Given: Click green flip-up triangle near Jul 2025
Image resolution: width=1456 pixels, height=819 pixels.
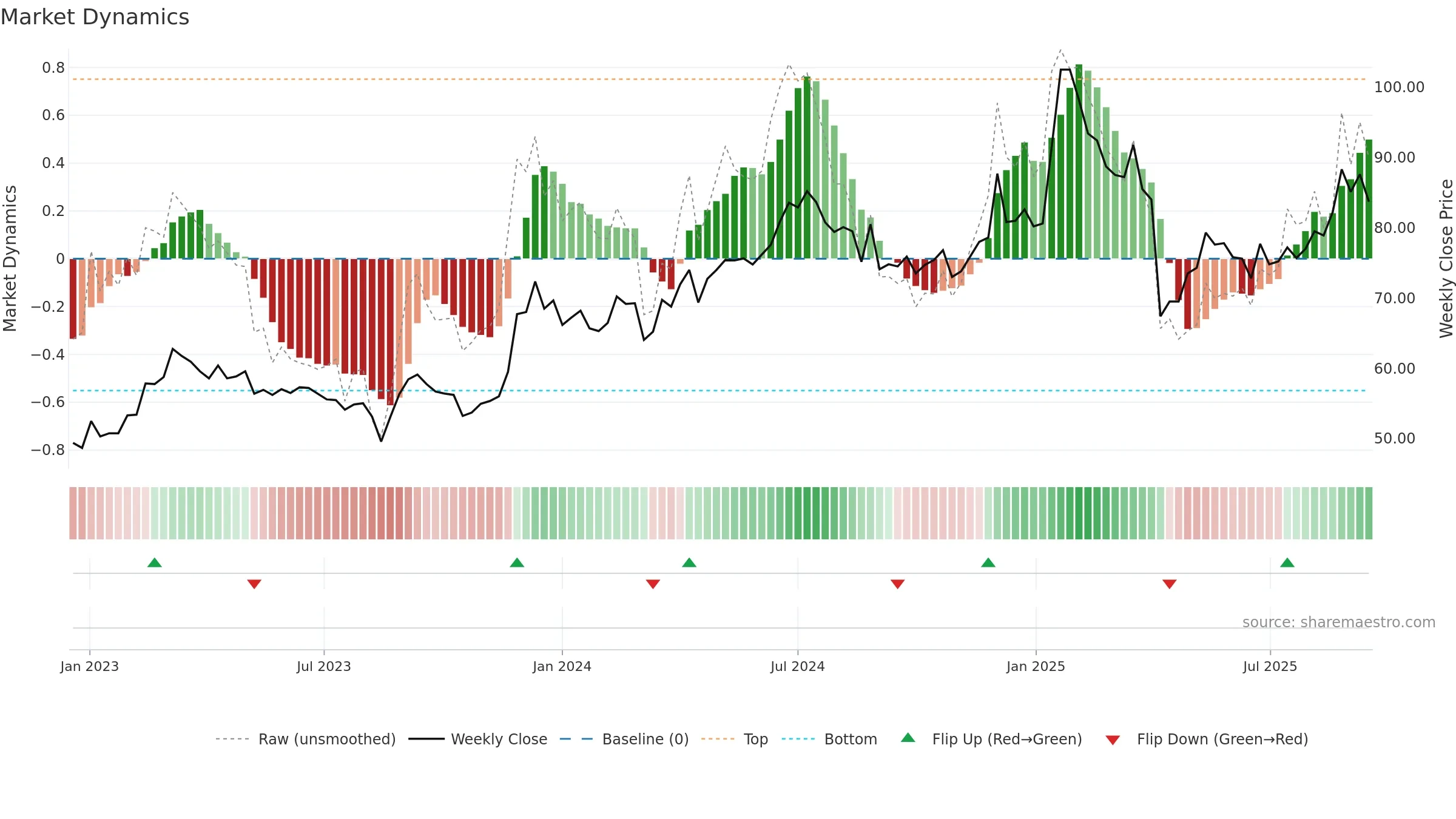Looking at the screenshot, I should [x=1287, y=562].
